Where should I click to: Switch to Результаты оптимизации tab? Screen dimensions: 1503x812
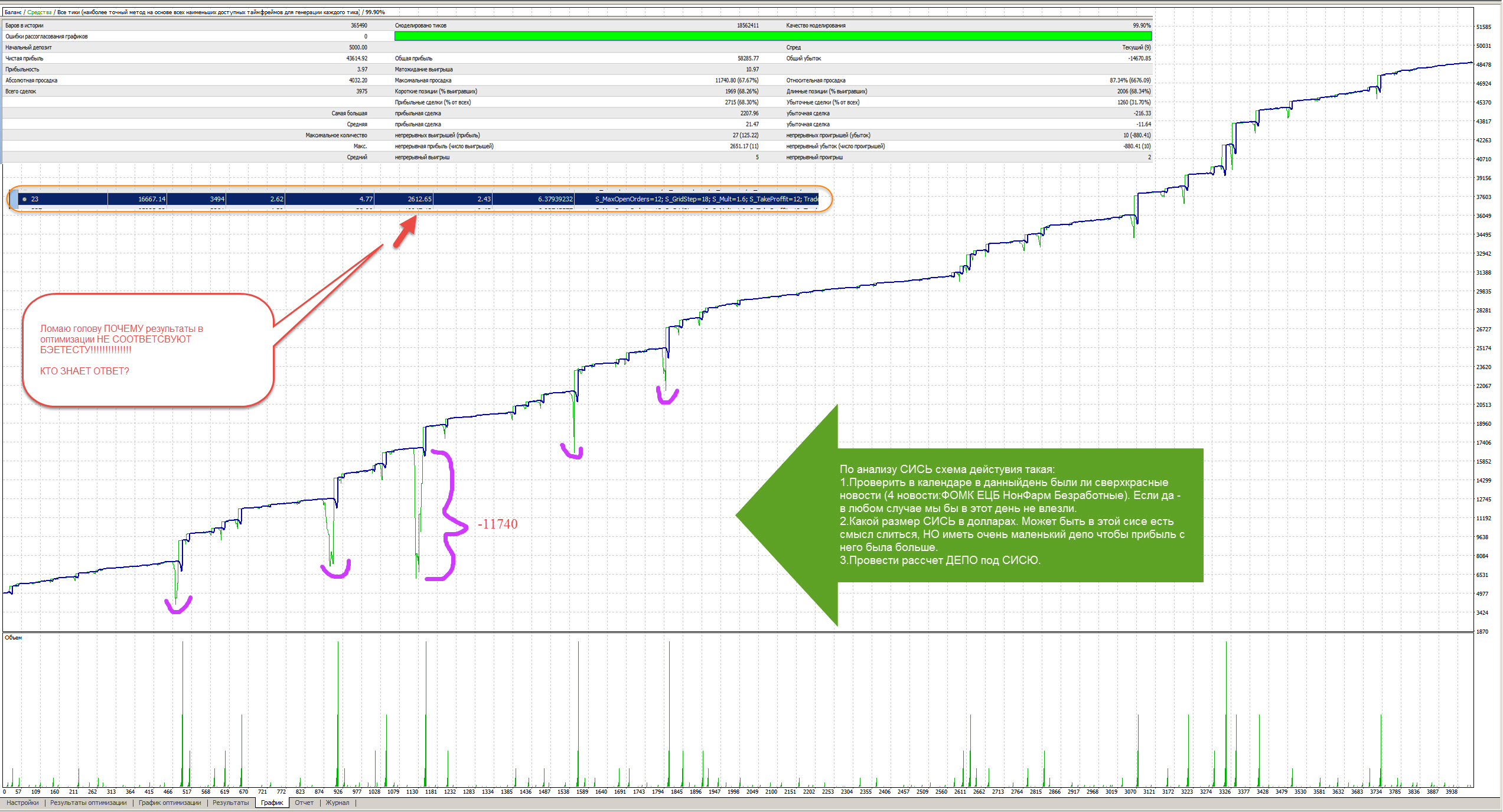point(88,803)
